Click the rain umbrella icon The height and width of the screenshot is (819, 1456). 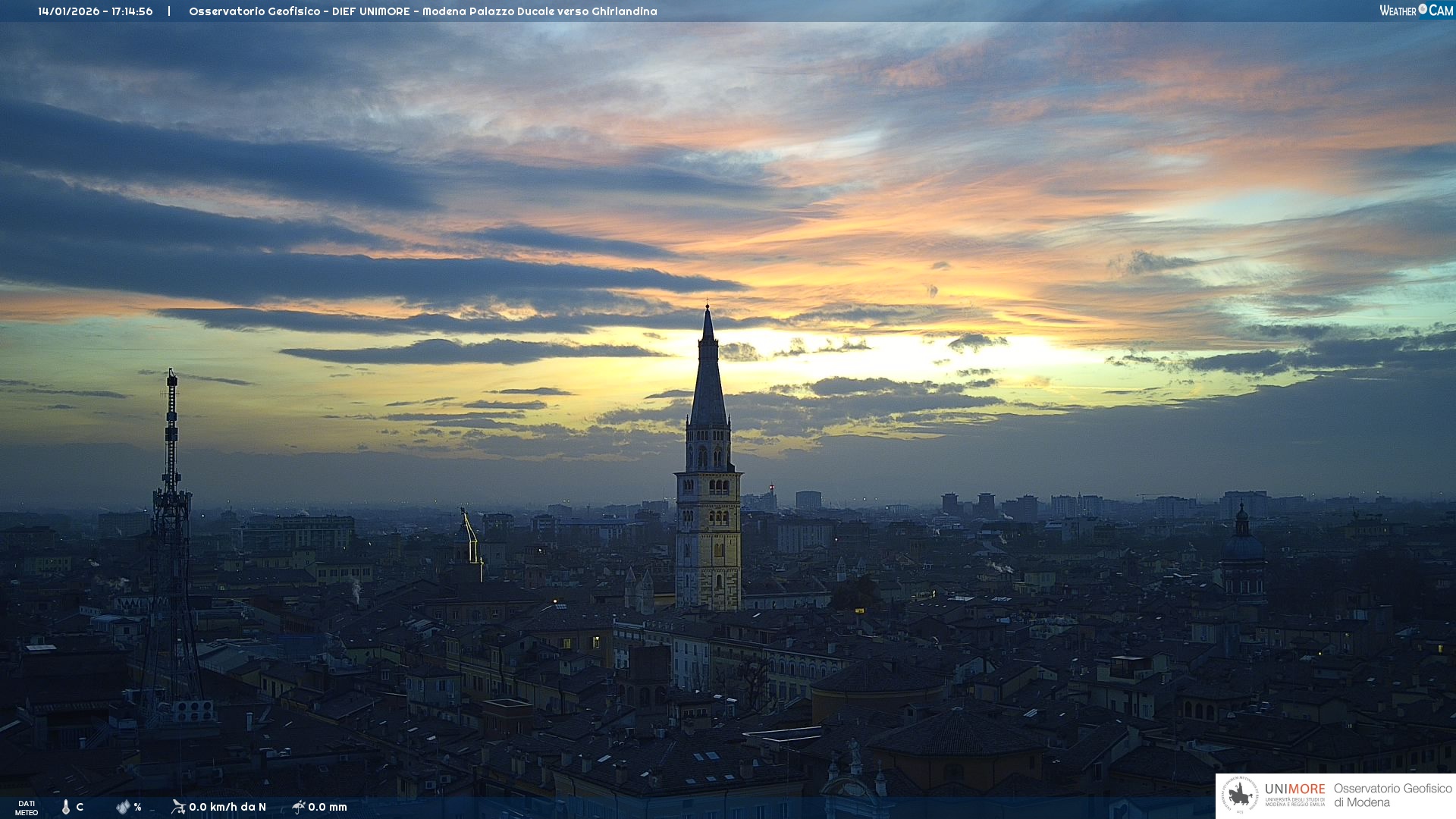tap(298, 807)
